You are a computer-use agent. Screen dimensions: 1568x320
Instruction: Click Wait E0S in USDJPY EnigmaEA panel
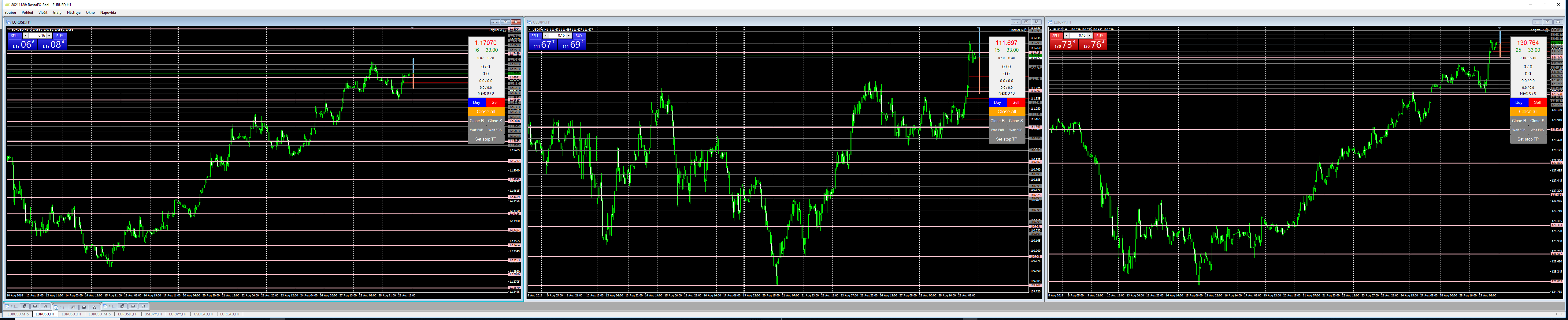(1016, 130)
